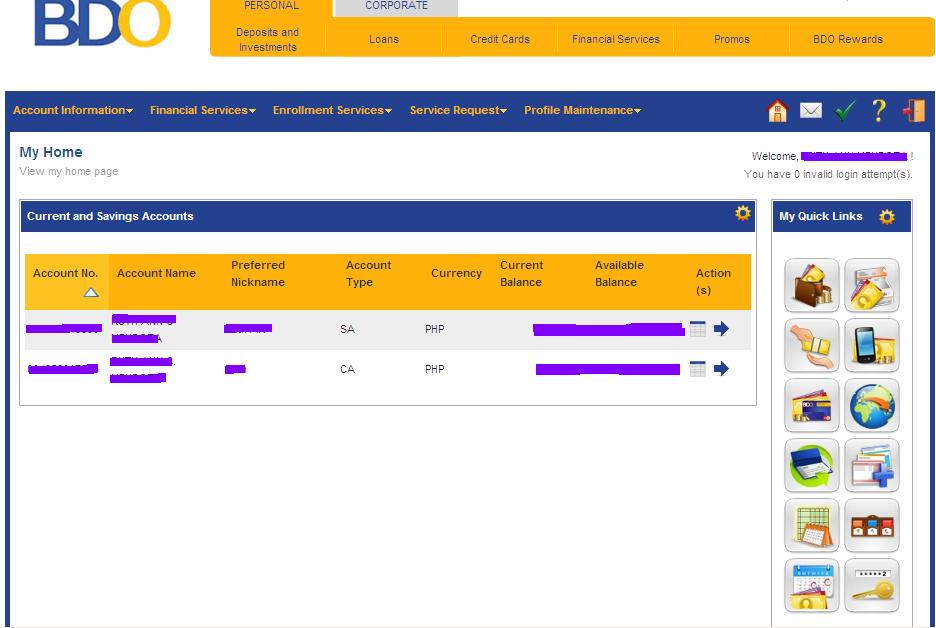
Task: Open the Credit Cards menu item
Action: click(500, 39)
